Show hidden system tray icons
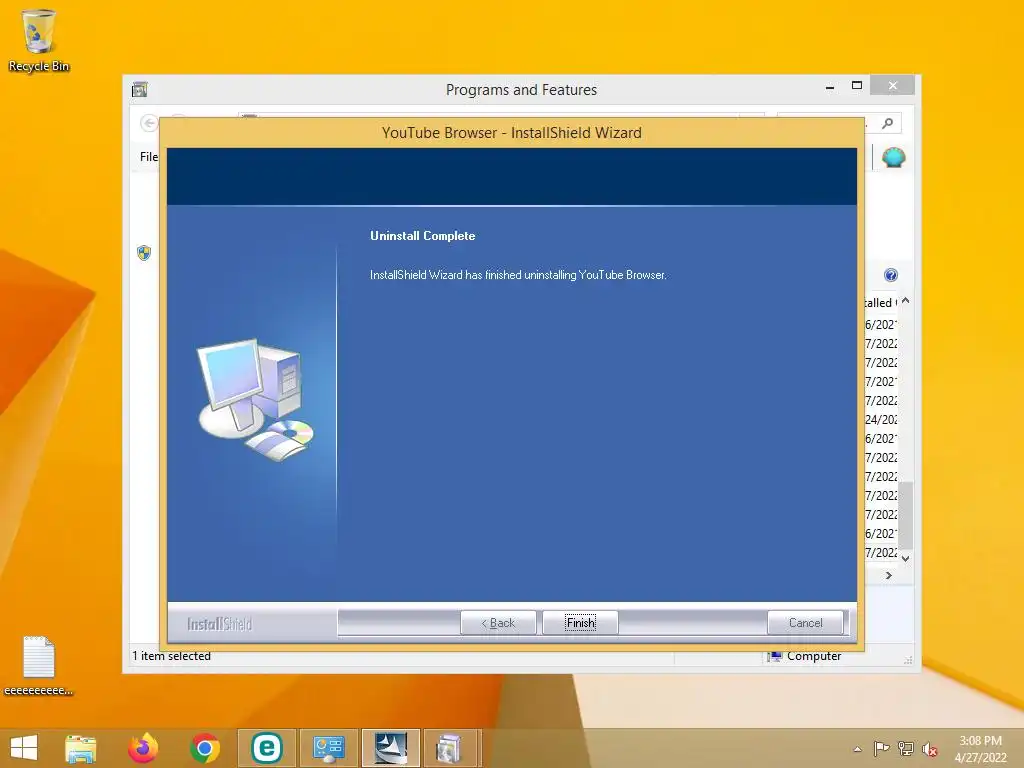 point(857,749)
